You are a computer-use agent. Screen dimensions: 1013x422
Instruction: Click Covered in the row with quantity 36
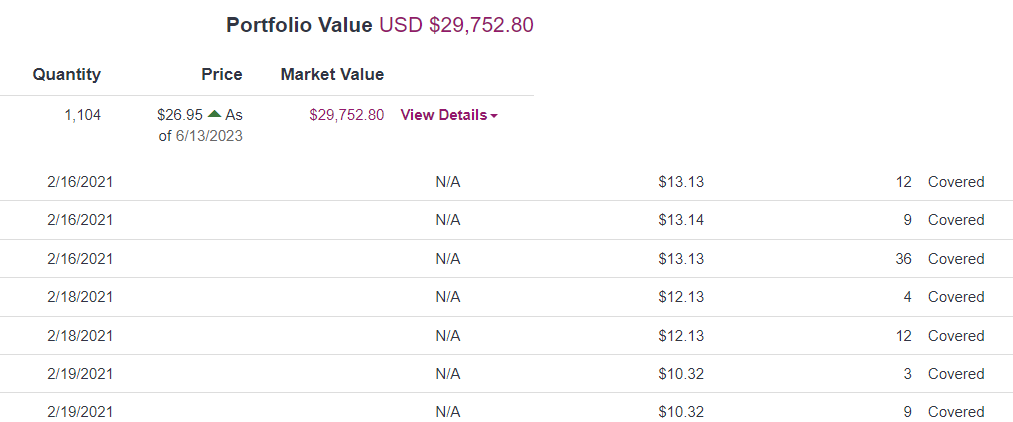click(x=956, y=259)
